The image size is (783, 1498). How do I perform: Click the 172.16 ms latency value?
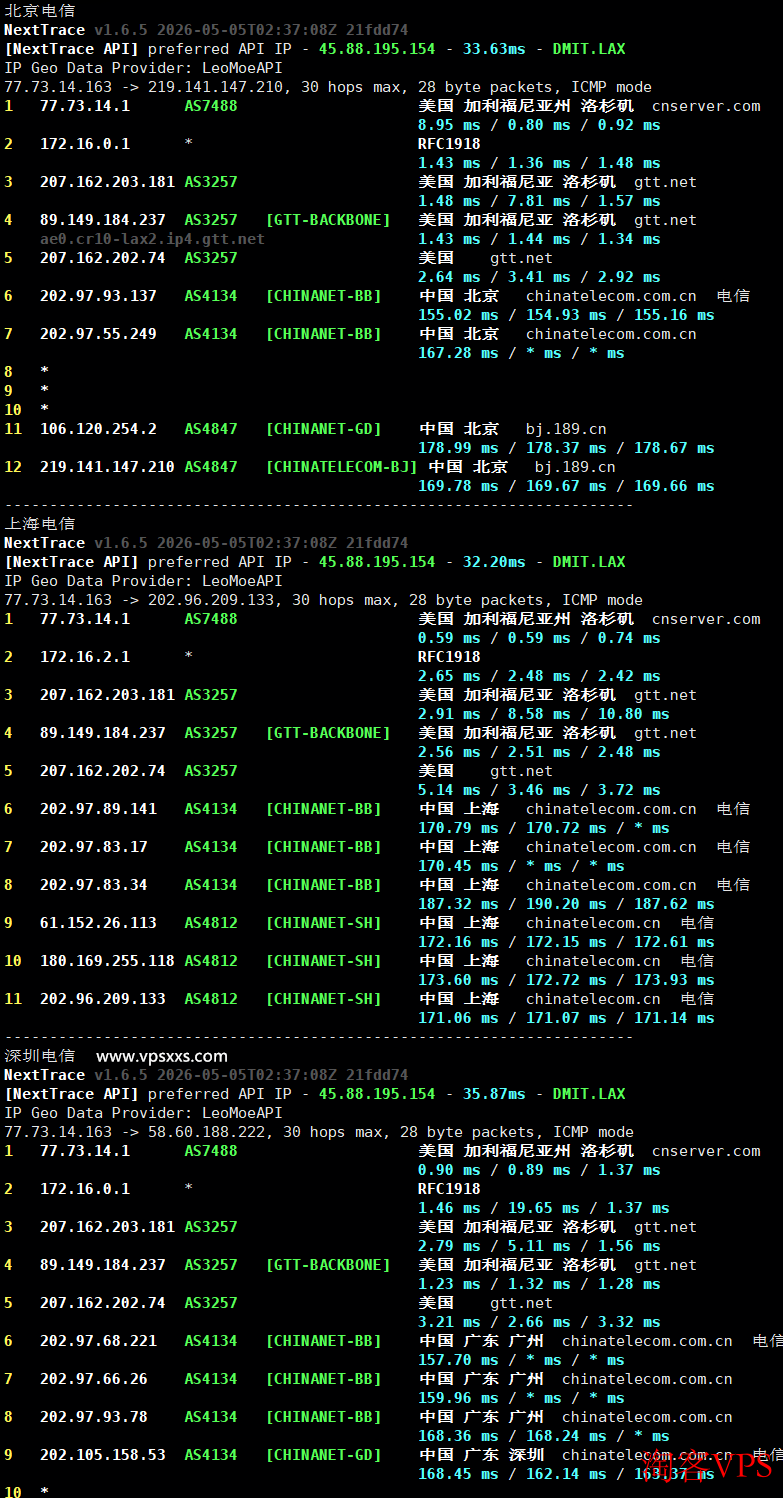pyautogui.click(x=458, y=941)
